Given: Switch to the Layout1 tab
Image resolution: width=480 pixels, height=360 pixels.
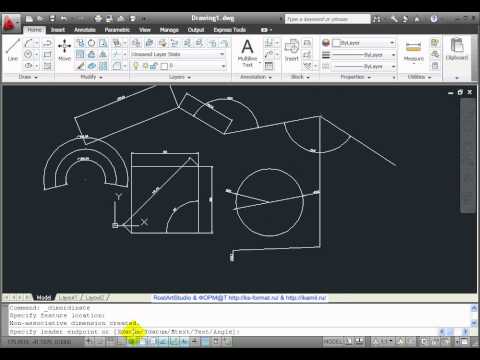Looking at the screenshot, I should point(68,297).
